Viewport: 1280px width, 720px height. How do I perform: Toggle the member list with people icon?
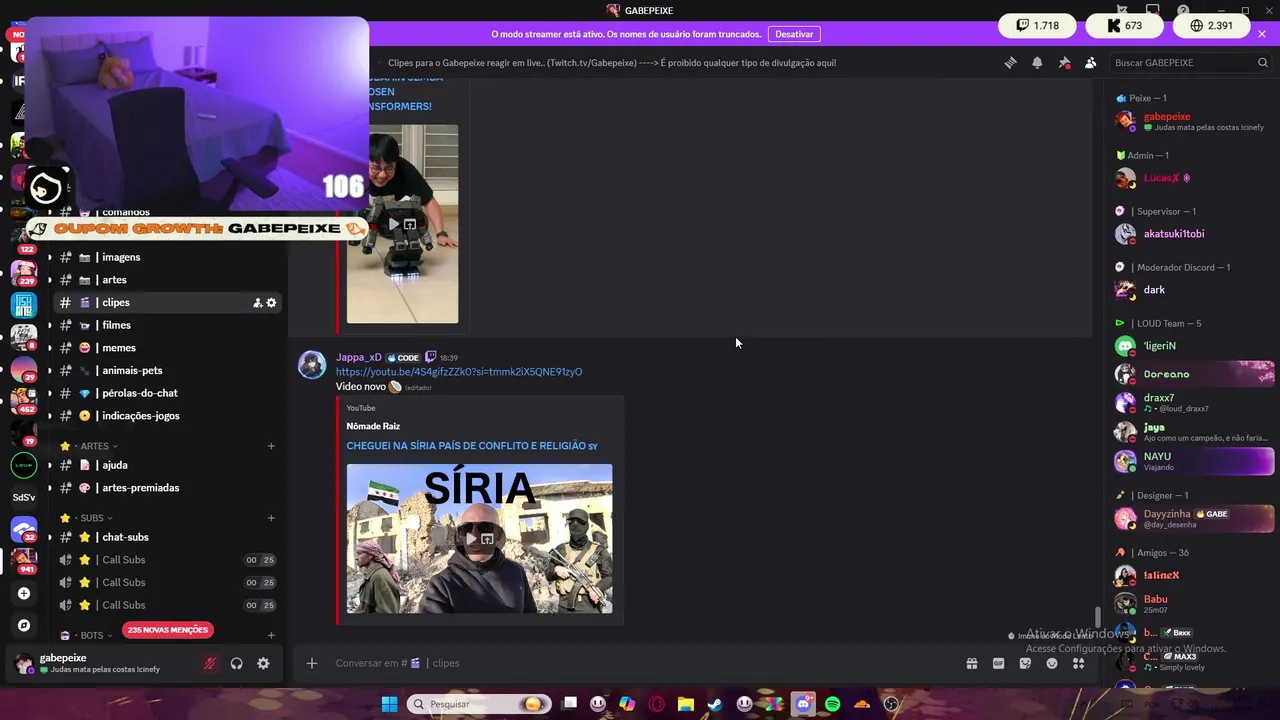tap(1091, 62)
